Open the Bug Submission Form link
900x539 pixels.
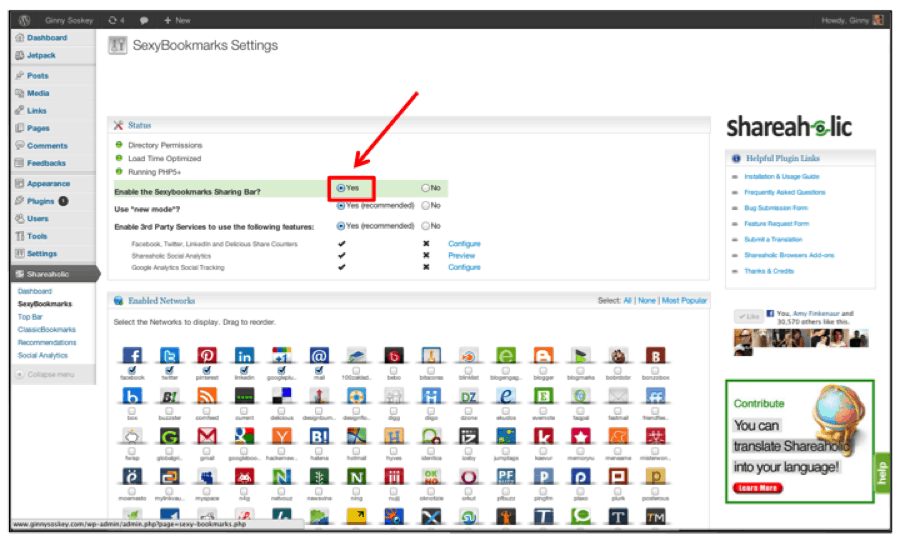(776, 208)
